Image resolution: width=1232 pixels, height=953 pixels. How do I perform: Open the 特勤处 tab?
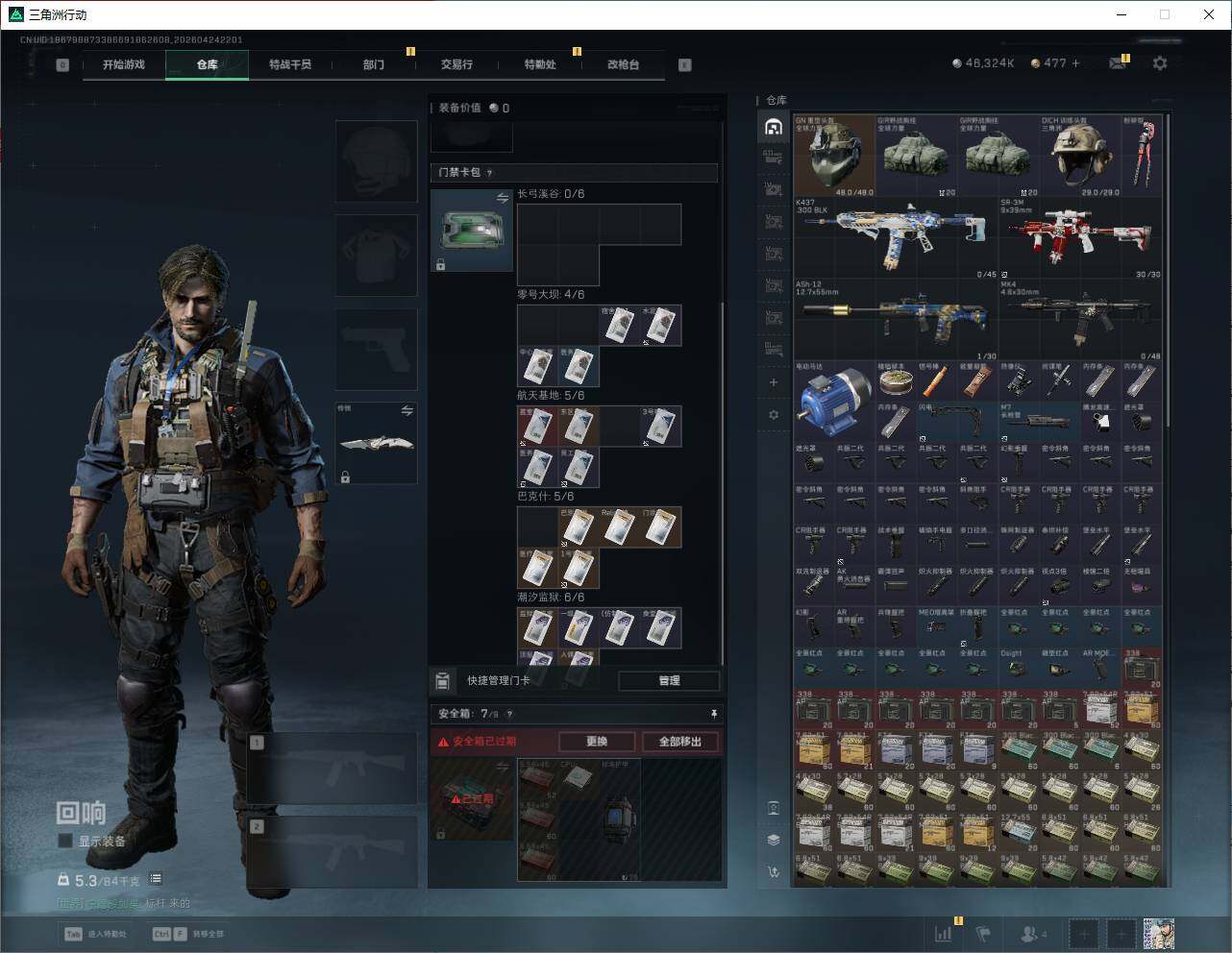point(540,64)
